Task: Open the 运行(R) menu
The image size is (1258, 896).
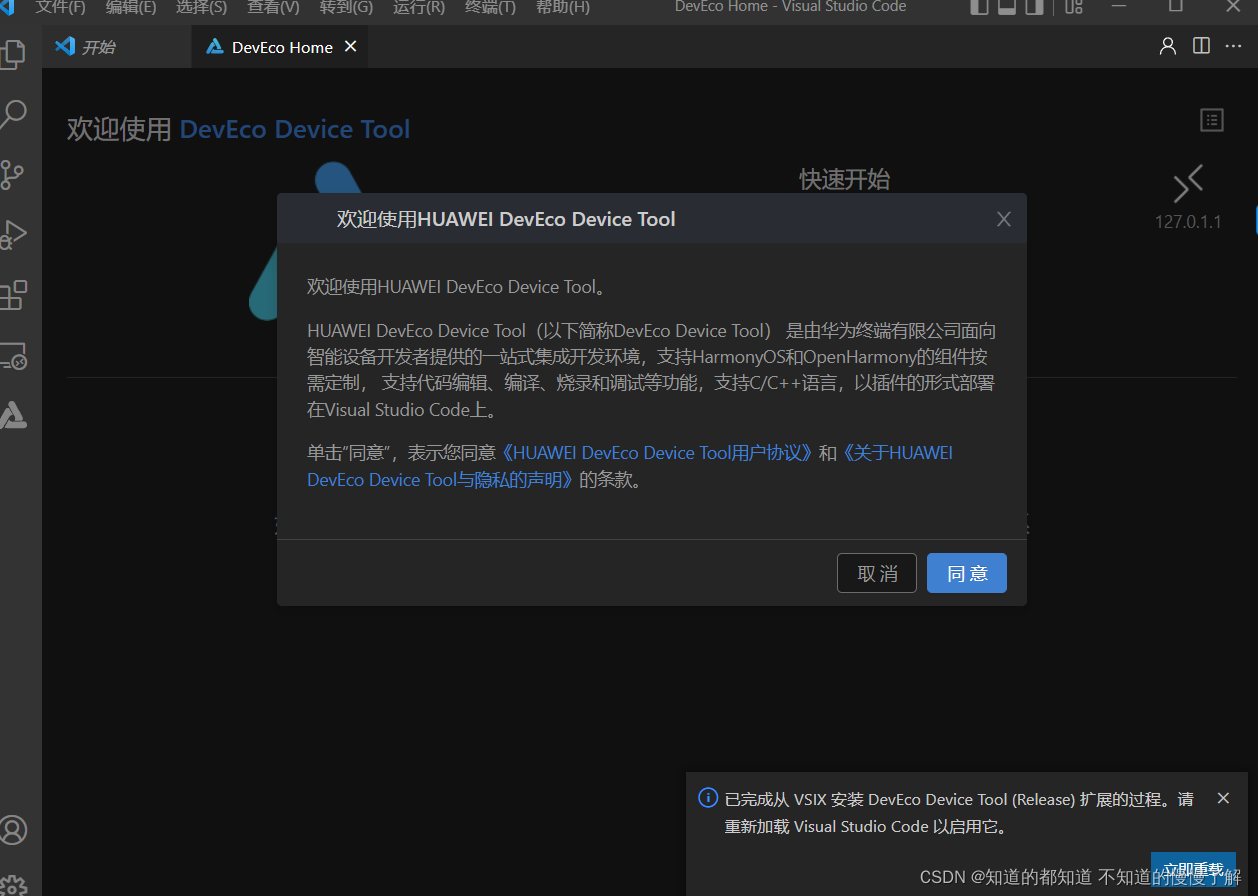Action: pyautogui.click(x=419, y=7)
